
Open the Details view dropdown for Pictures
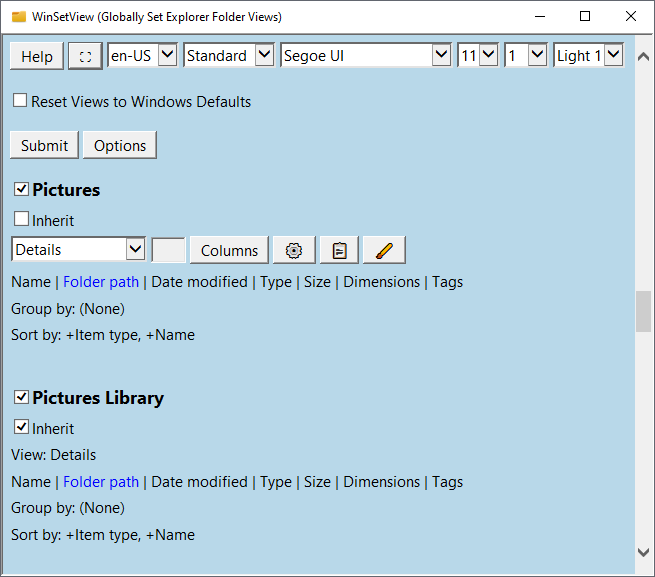click(79, 249)
